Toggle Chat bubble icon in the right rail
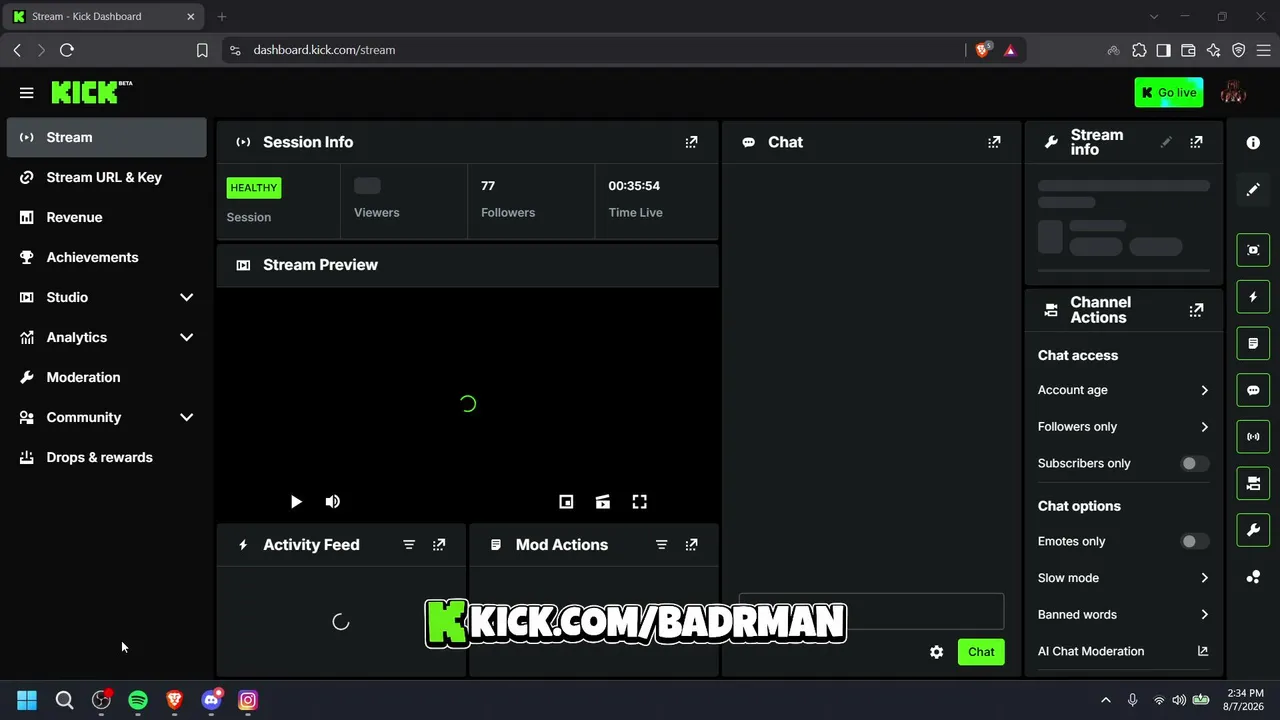The image size is (1280, 720). point(1253,390)
